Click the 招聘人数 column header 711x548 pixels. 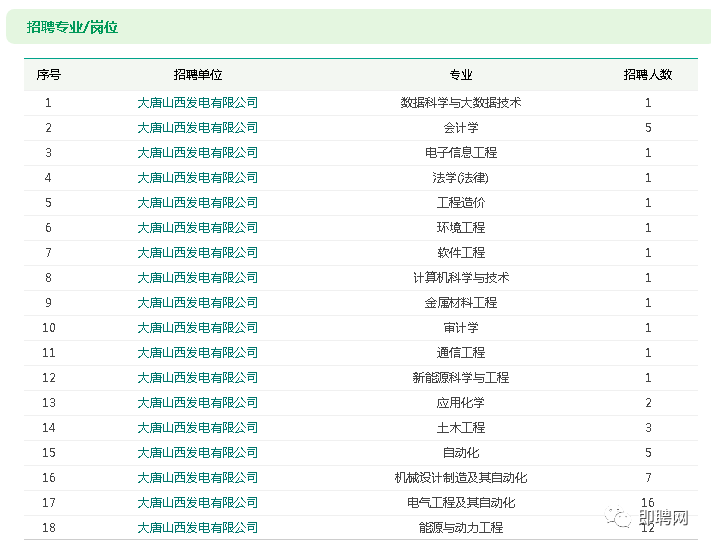coord(648,75)
